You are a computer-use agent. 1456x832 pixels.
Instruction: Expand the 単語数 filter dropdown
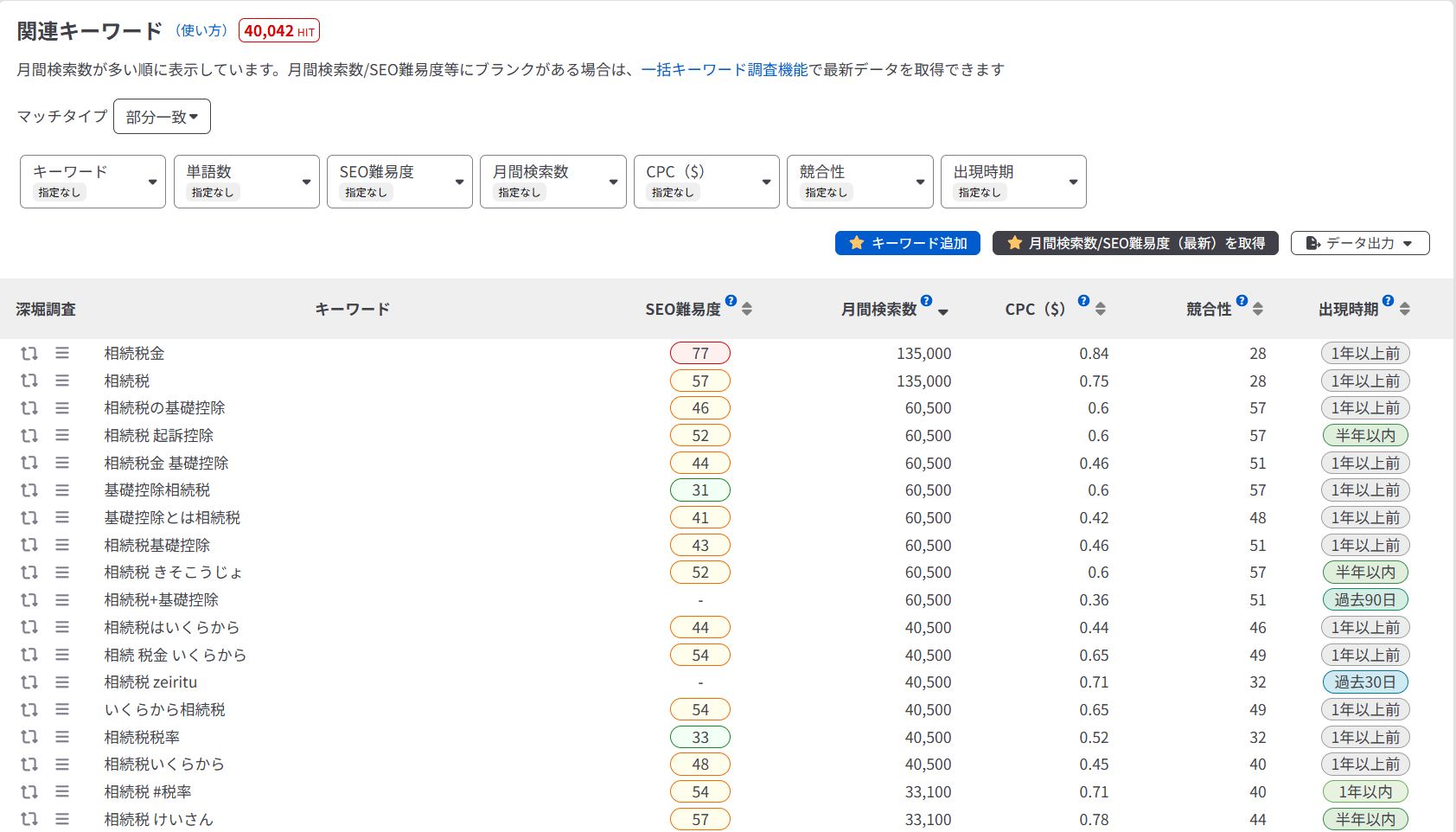click(246, 182)
